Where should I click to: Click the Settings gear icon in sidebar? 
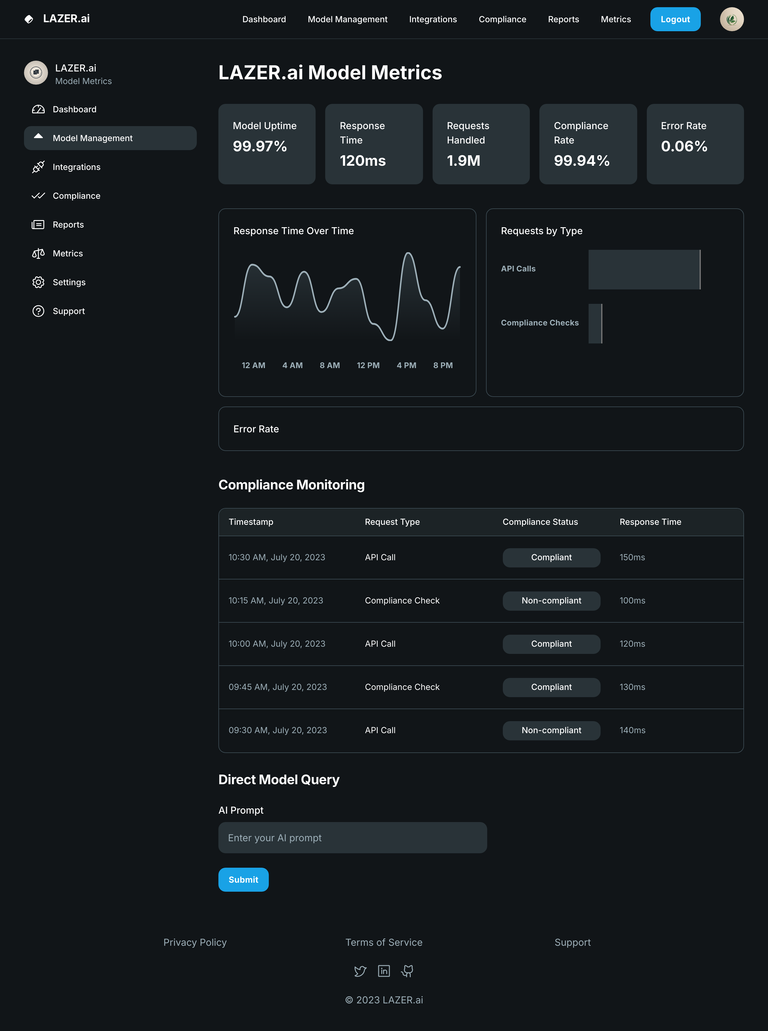tap(38, 282)
